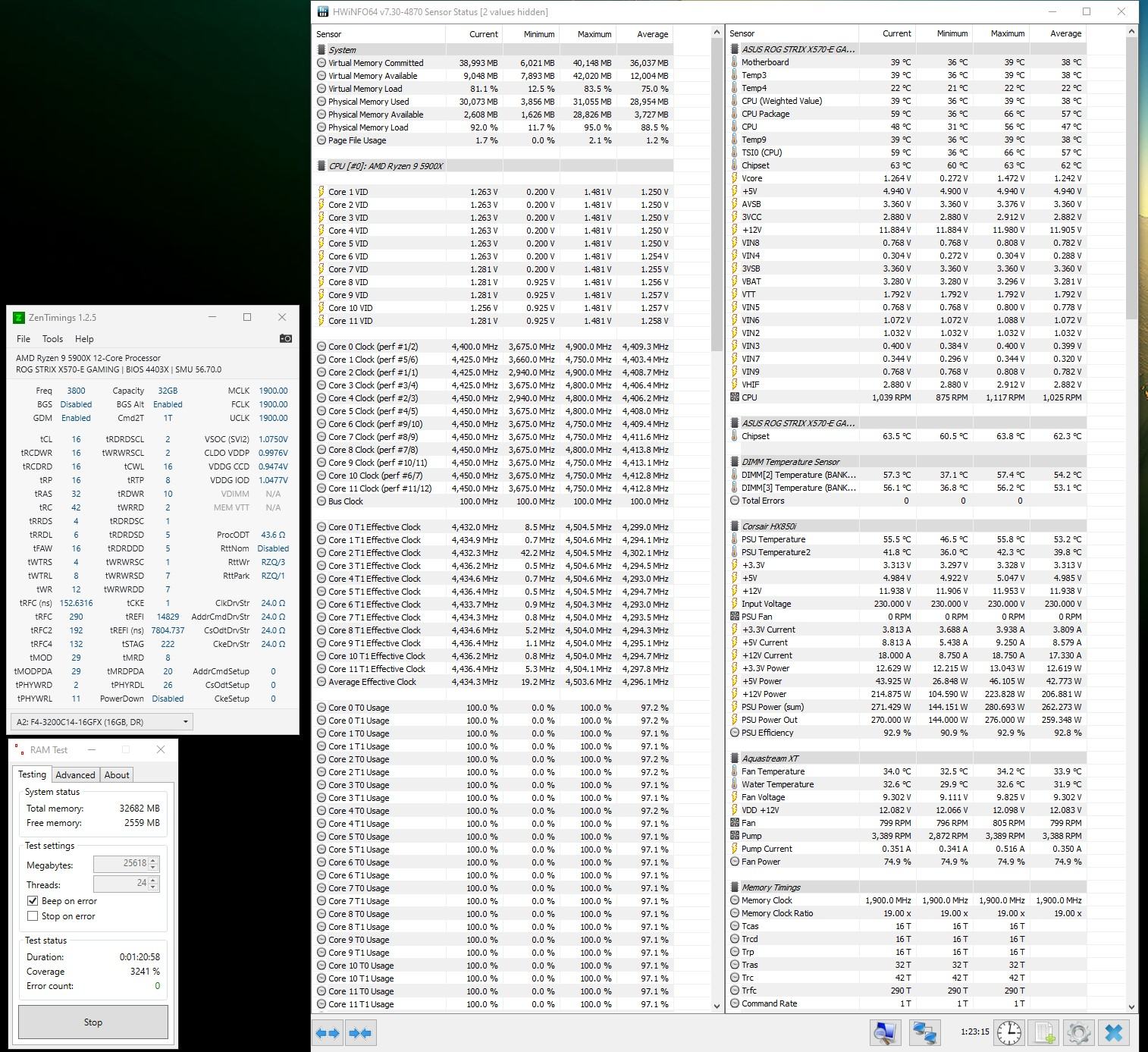
Task: Click the expand-columns arrows icon in HWiNFO
Action: pyautogui.click(x=328, y=1033)
